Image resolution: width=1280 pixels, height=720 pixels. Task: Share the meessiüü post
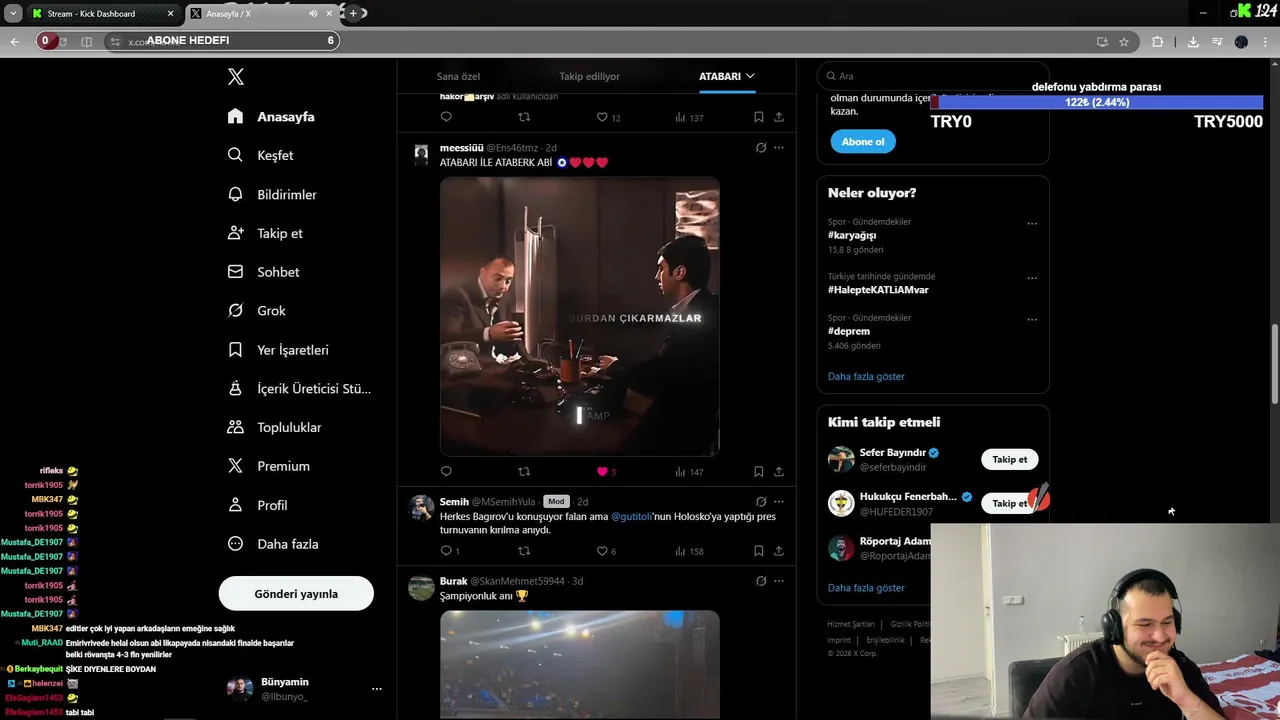pyautogui.click(x=779, y=471)
